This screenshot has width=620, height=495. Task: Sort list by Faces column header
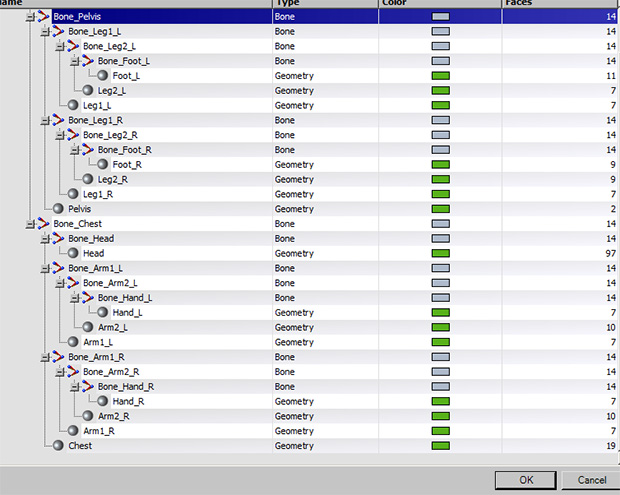tap(561, 3)
